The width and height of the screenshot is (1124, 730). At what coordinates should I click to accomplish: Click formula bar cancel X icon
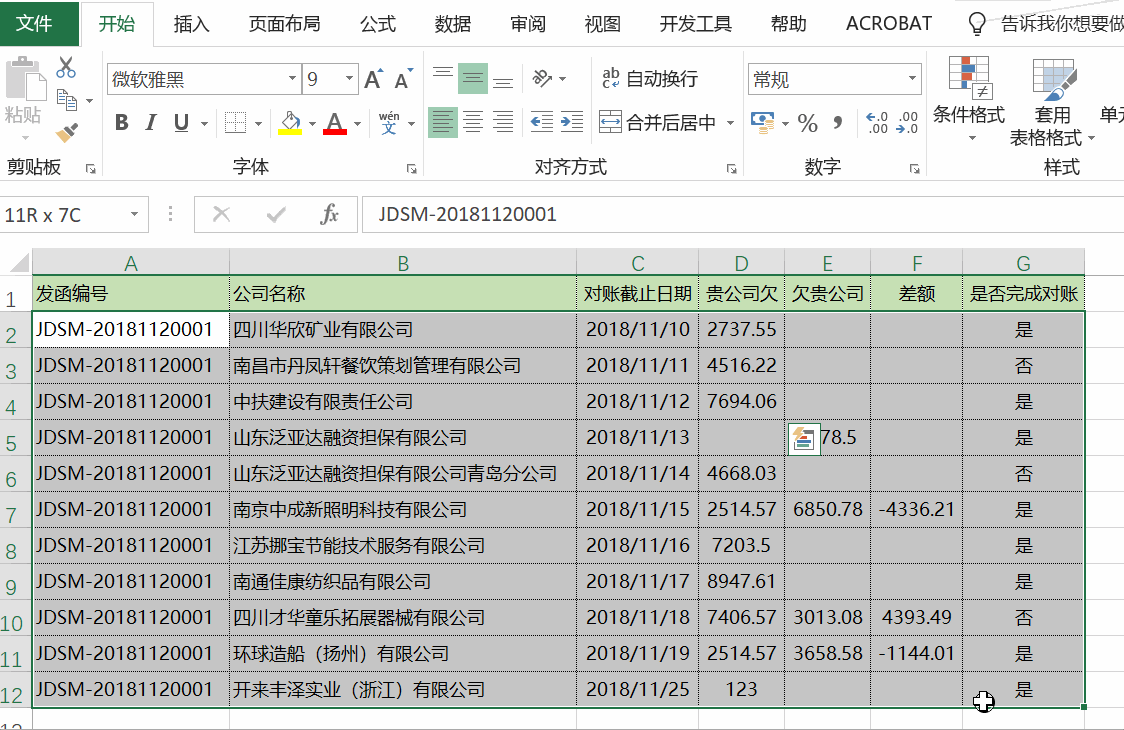coord(222,214)
